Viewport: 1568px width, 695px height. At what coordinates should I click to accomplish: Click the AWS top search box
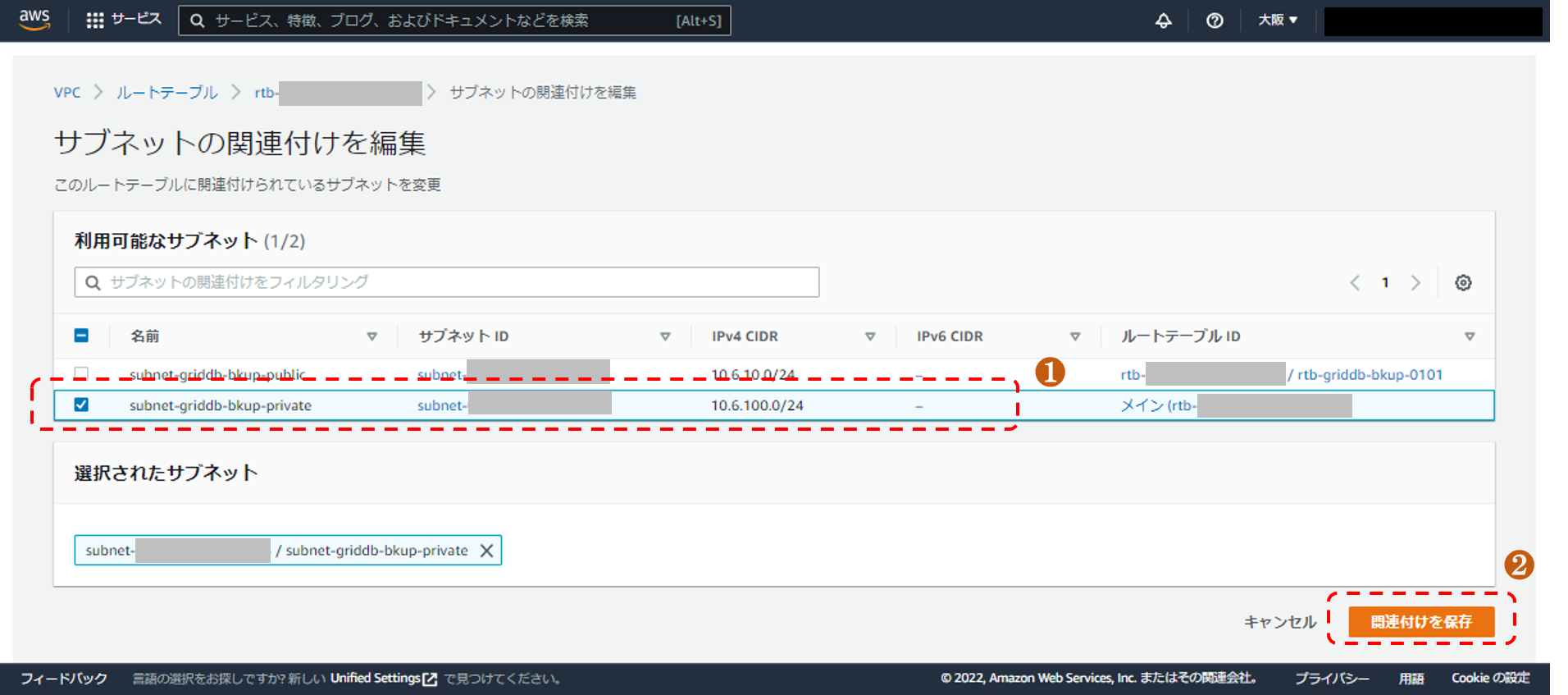pyautogui.click(x=443, y=21)
